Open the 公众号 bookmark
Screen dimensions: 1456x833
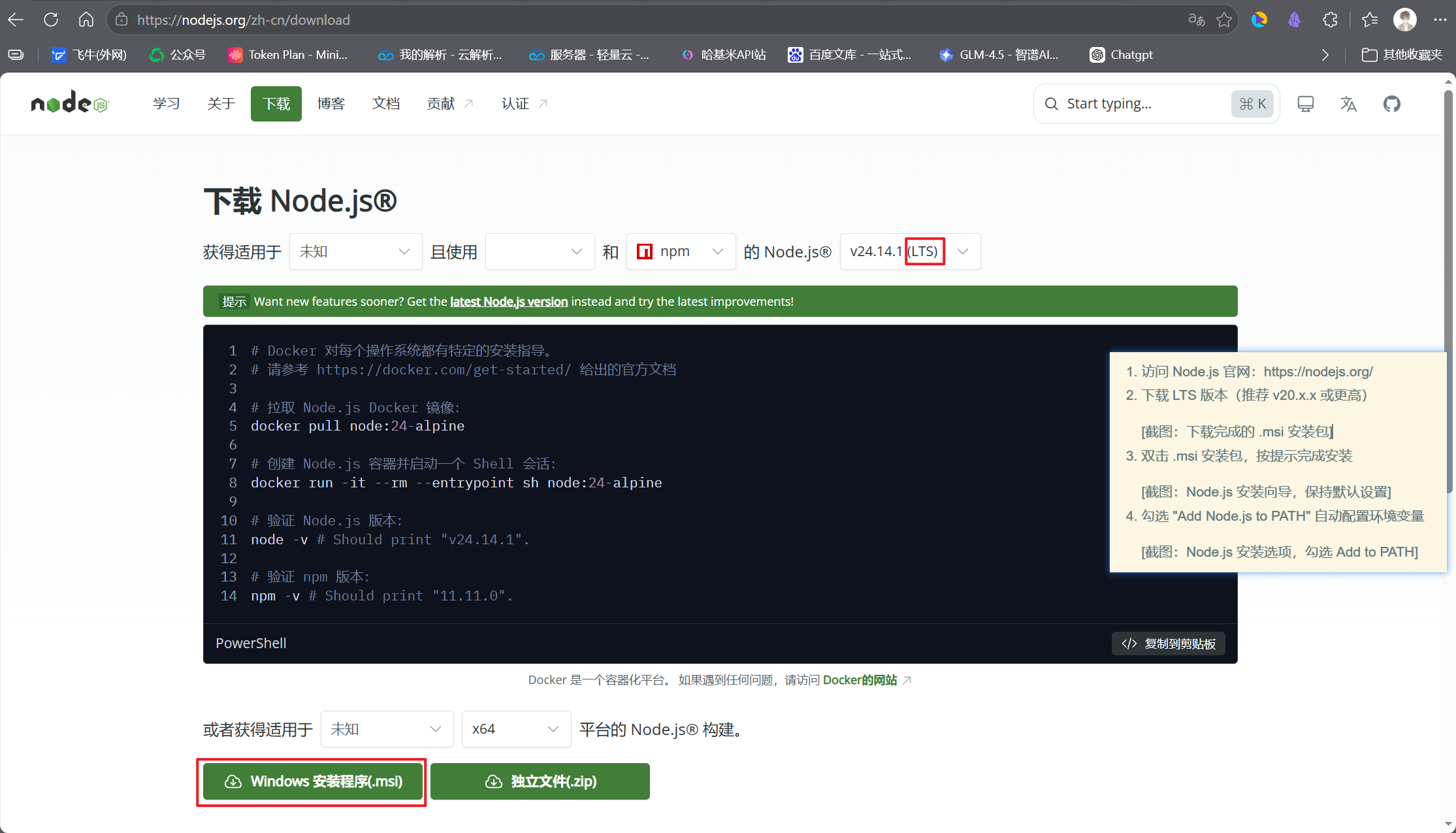(x=178, y=55)
